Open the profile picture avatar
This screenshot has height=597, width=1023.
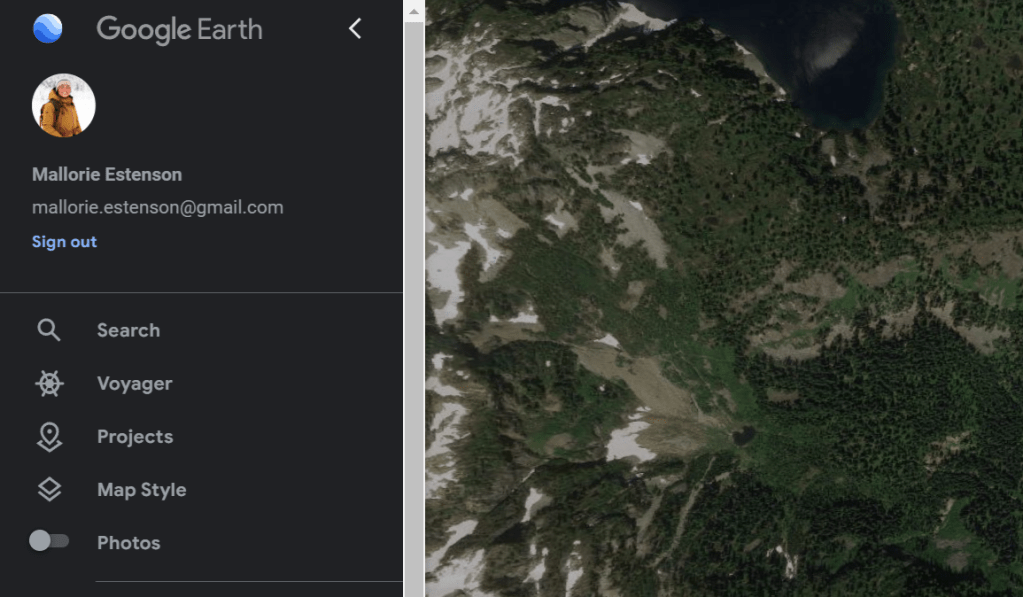(64, 105)
